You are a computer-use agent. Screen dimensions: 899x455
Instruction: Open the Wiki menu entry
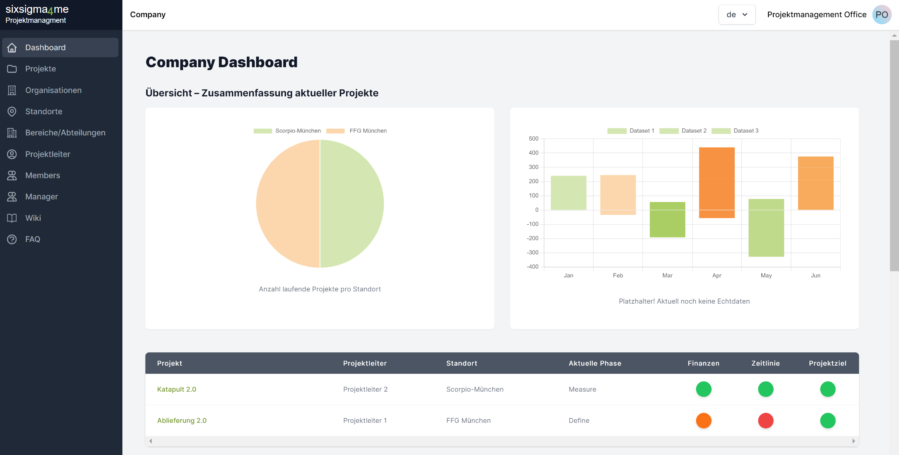60,218
